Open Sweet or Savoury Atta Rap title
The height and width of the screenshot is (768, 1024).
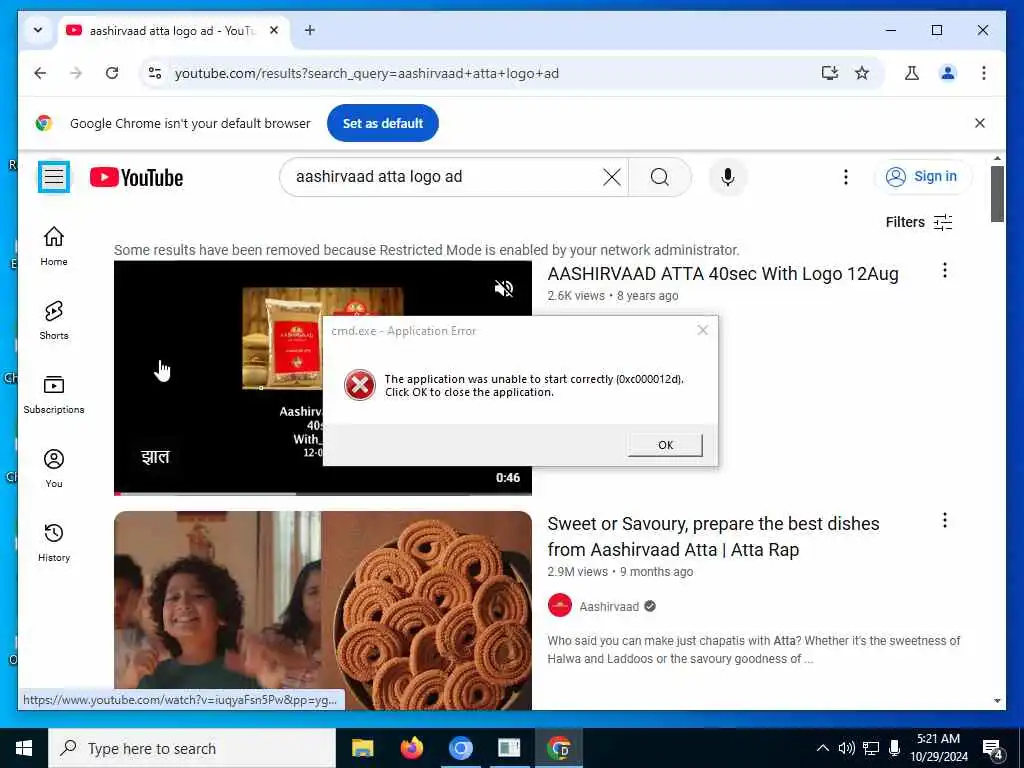[713, 537]
